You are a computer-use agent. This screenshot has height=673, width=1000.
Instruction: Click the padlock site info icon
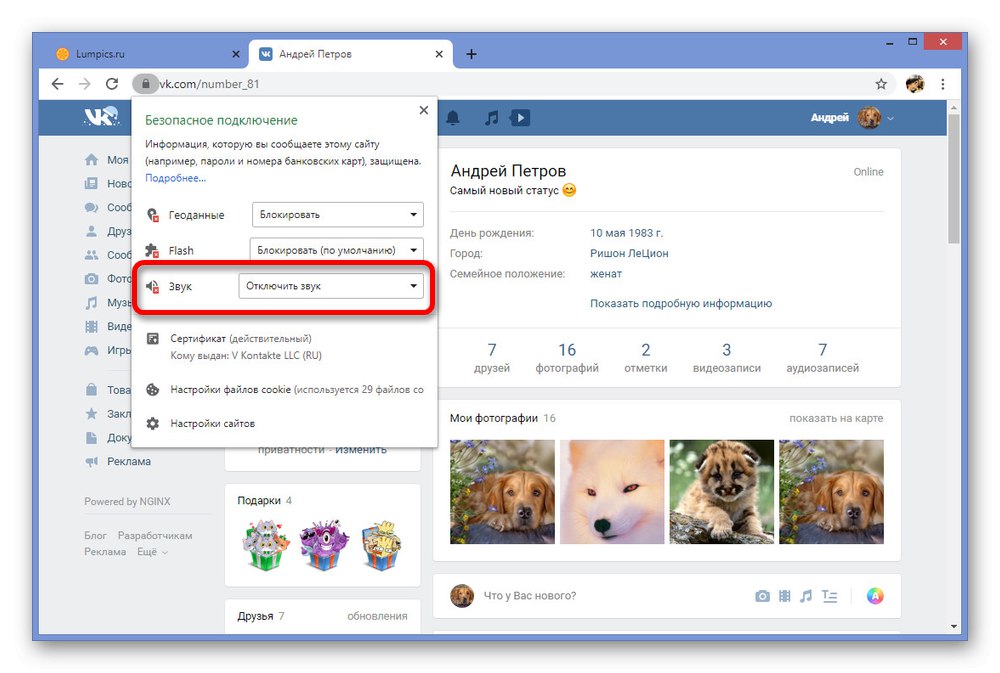[145, 84]
